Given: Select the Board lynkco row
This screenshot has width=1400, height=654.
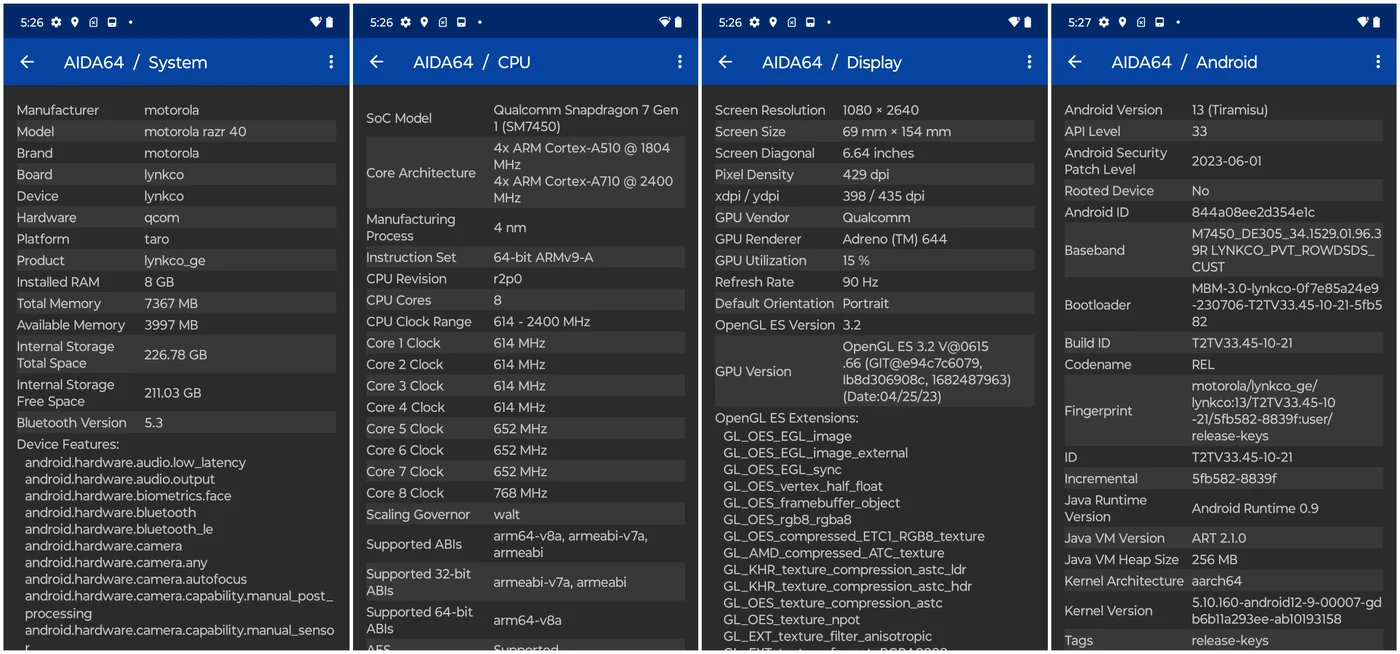Looking at the screenshot, I should pyautogui.click(x=175, y=174).
